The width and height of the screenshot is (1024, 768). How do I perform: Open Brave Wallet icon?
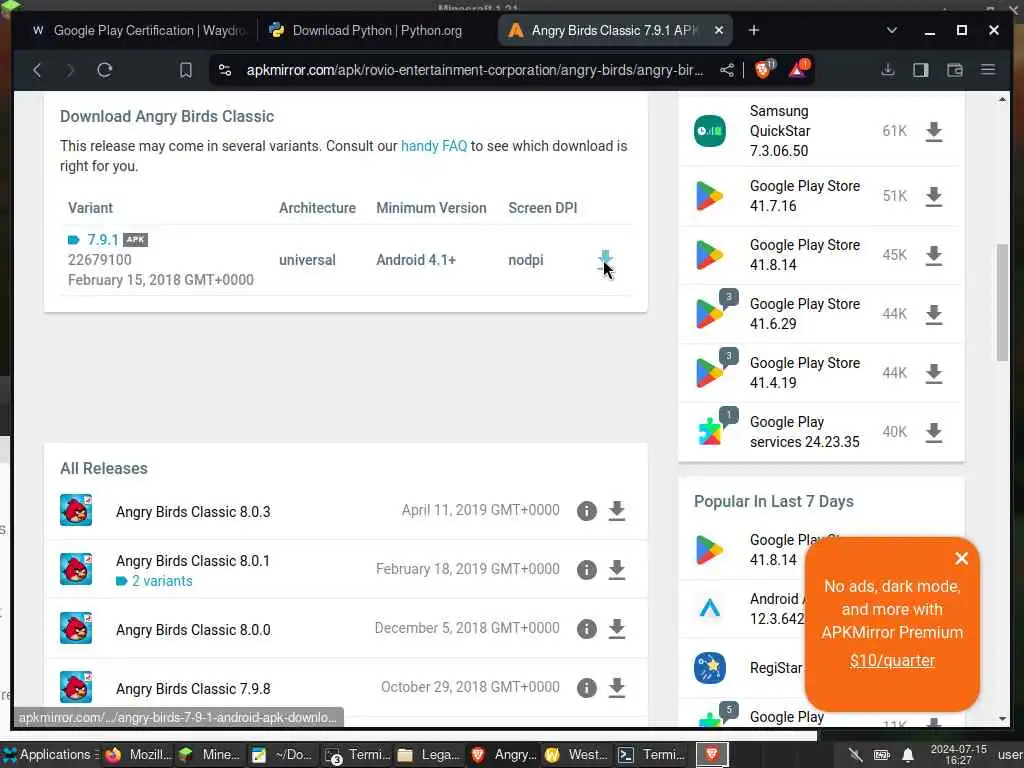pos(955,70)
